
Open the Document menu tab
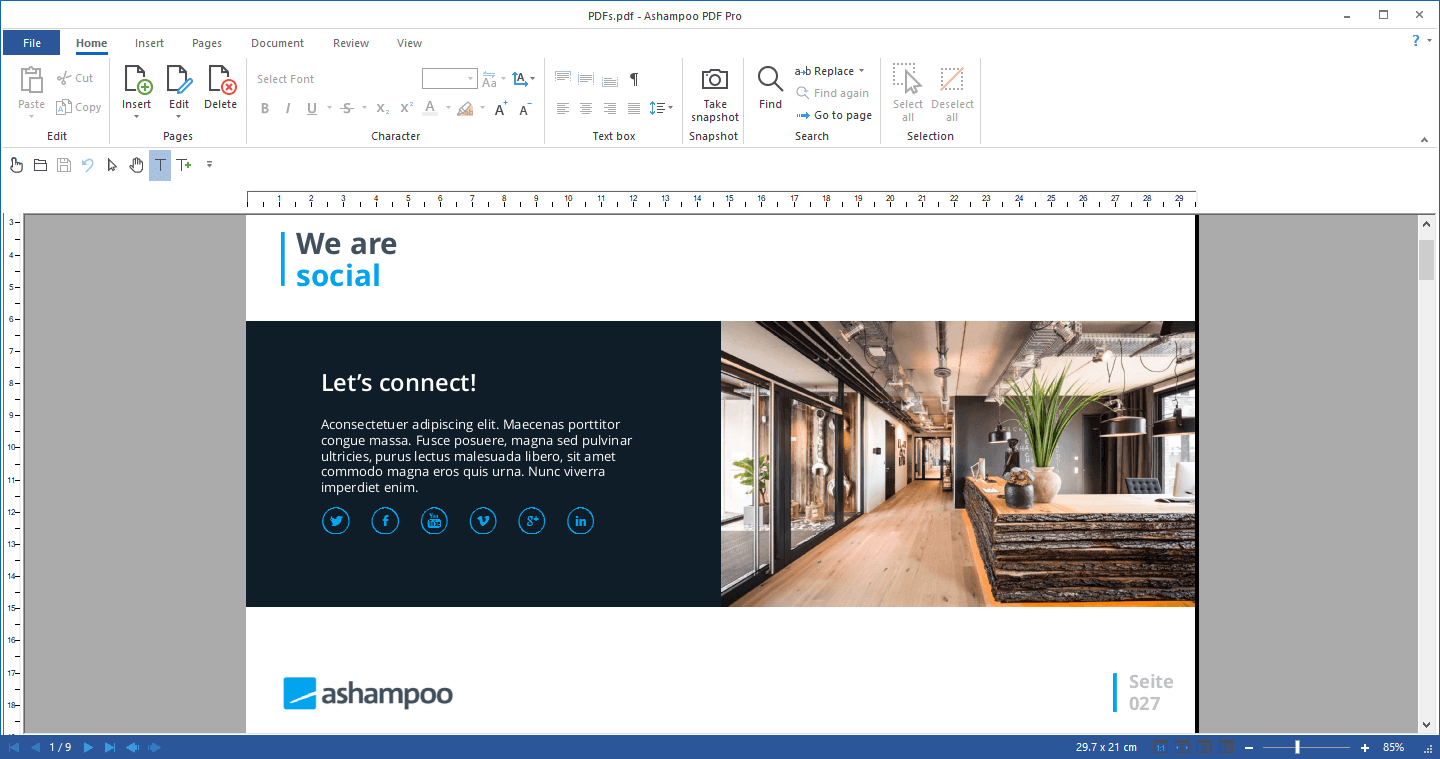pyautogui.click(x=277, y=43)
